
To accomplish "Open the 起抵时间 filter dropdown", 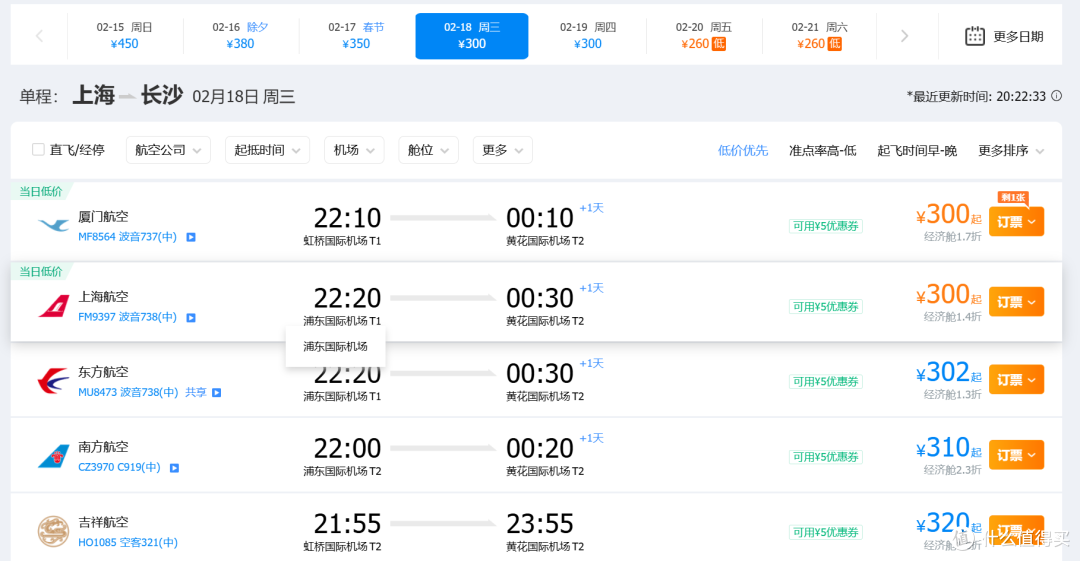I will [267, 150].
